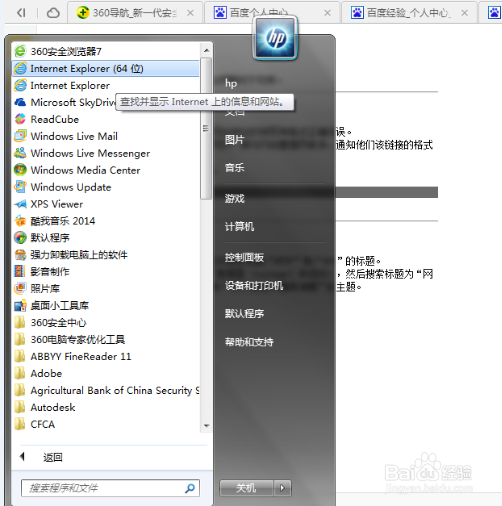Open shutdown options arrow next to 关机
The height and width of the screenshot is (506, 502).
[x=283, y=488]
